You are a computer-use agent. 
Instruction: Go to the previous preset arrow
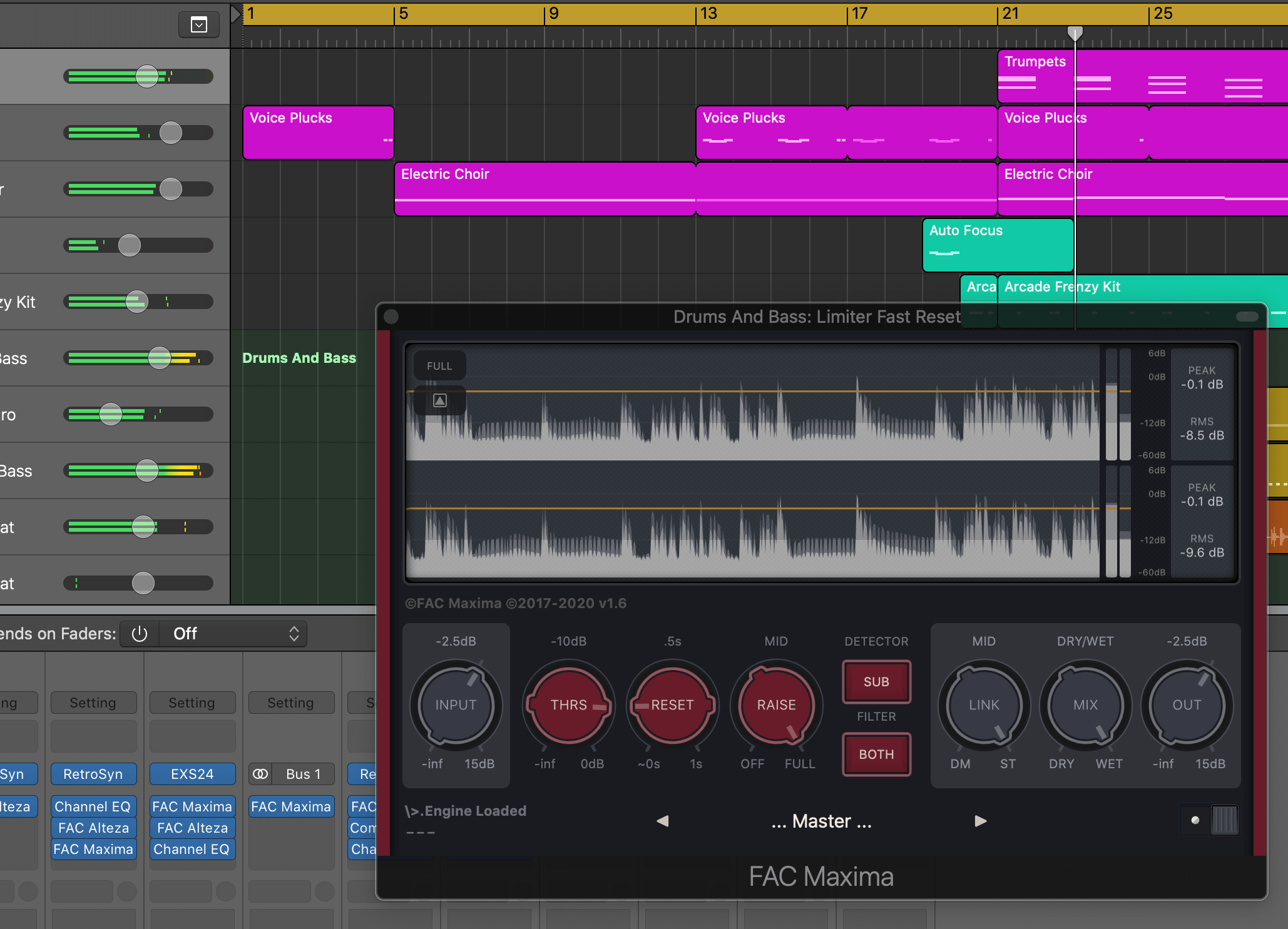[x=663, y=821]
